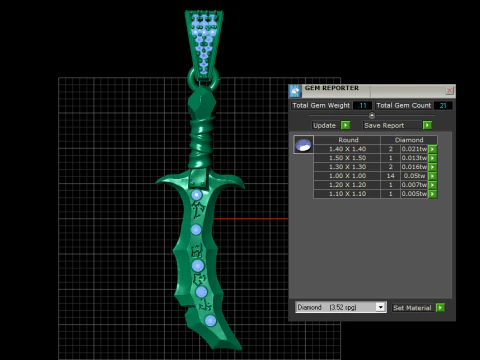Screen dimensions: 480x360
Task: Click the 0.05tw weight cell
Action: (x=414, y=176)
